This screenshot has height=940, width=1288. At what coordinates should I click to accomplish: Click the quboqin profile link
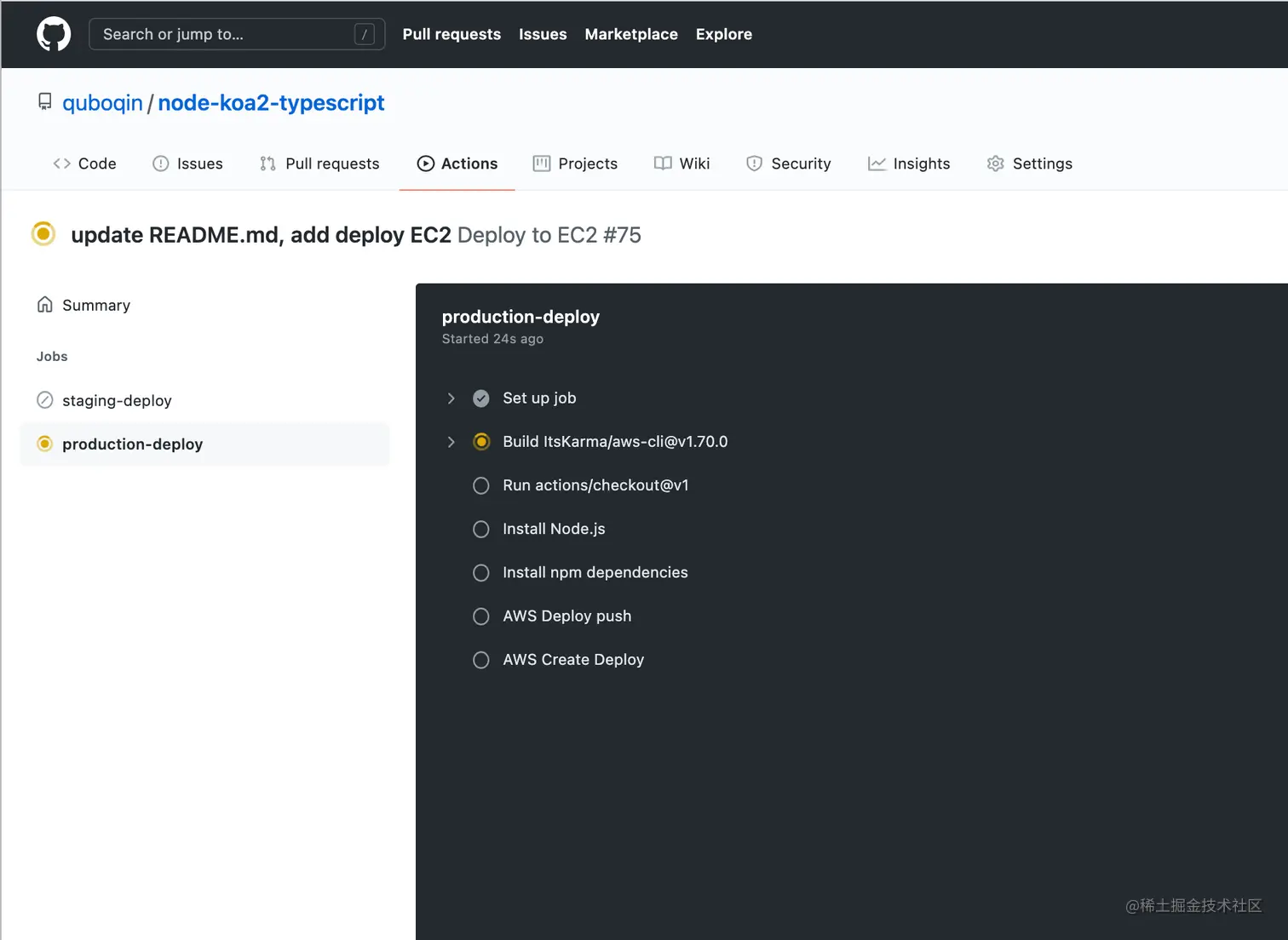102,102
